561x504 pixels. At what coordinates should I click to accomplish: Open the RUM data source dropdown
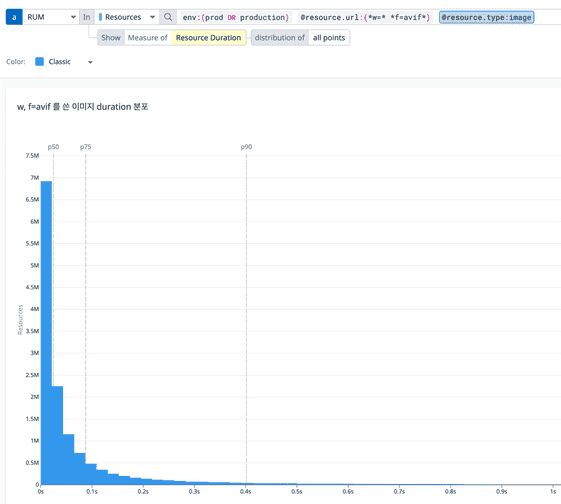coord(51,17)
